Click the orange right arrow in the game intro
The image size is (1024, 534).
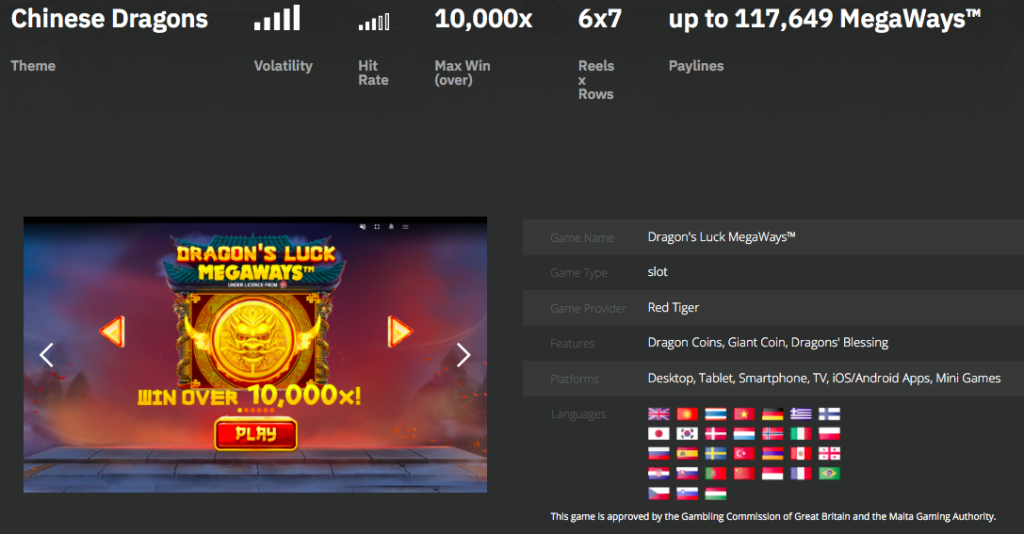400,331
